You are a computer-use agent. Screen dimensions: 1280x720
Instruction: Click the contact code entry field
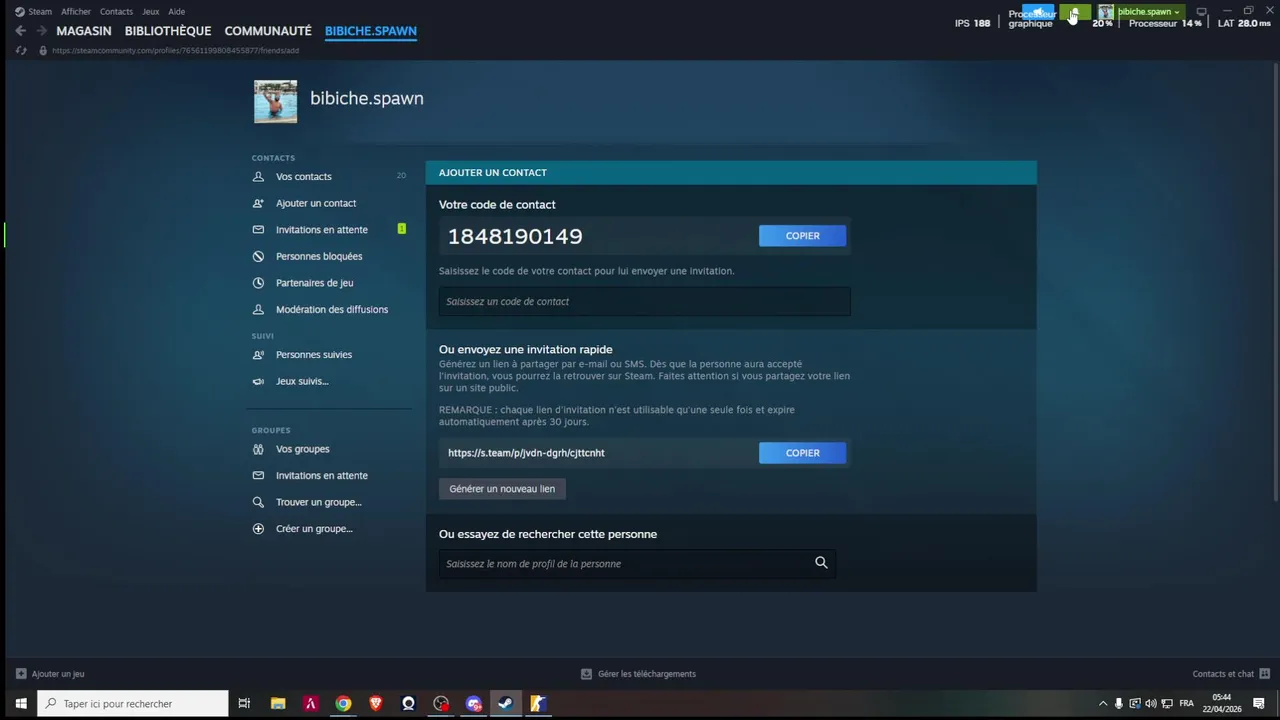click(x=644, y=301)
